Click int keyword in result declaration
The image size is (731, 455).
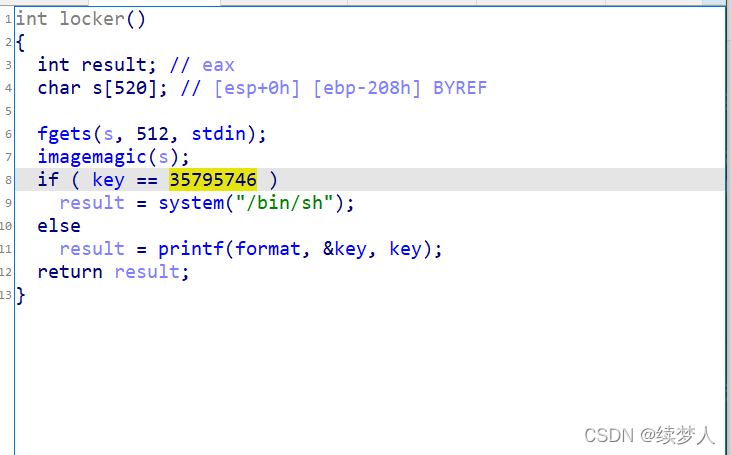point(53,65)
